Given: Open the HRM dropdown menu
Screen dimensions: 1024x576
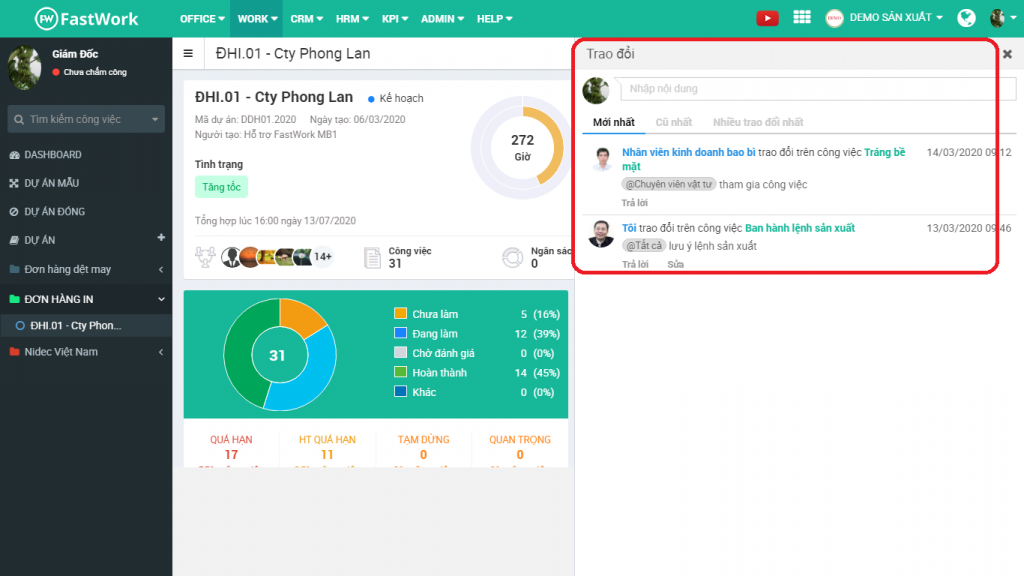Looking at the screenshot, I should tap(352, 19).
